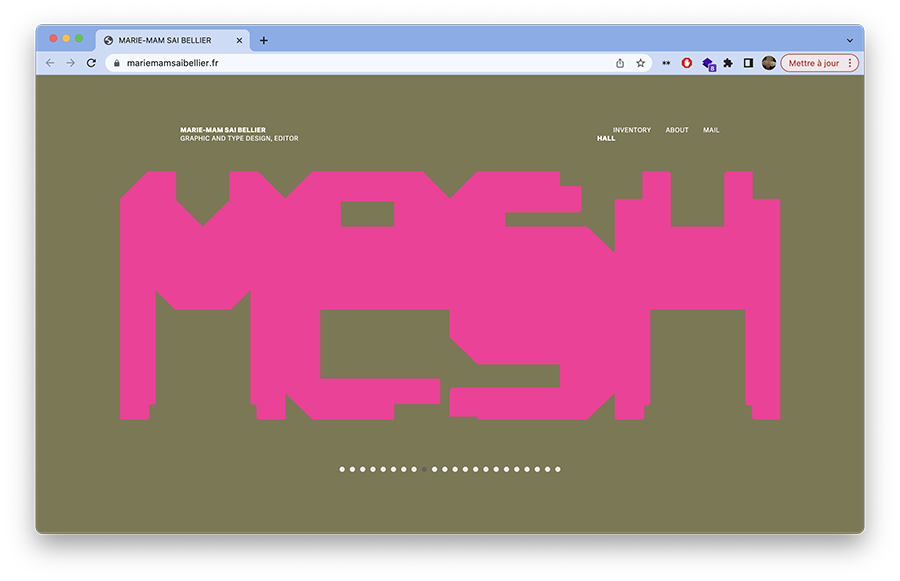900x581 pixels.
Task: Select the first carousel dot
Action: (342, 469)
